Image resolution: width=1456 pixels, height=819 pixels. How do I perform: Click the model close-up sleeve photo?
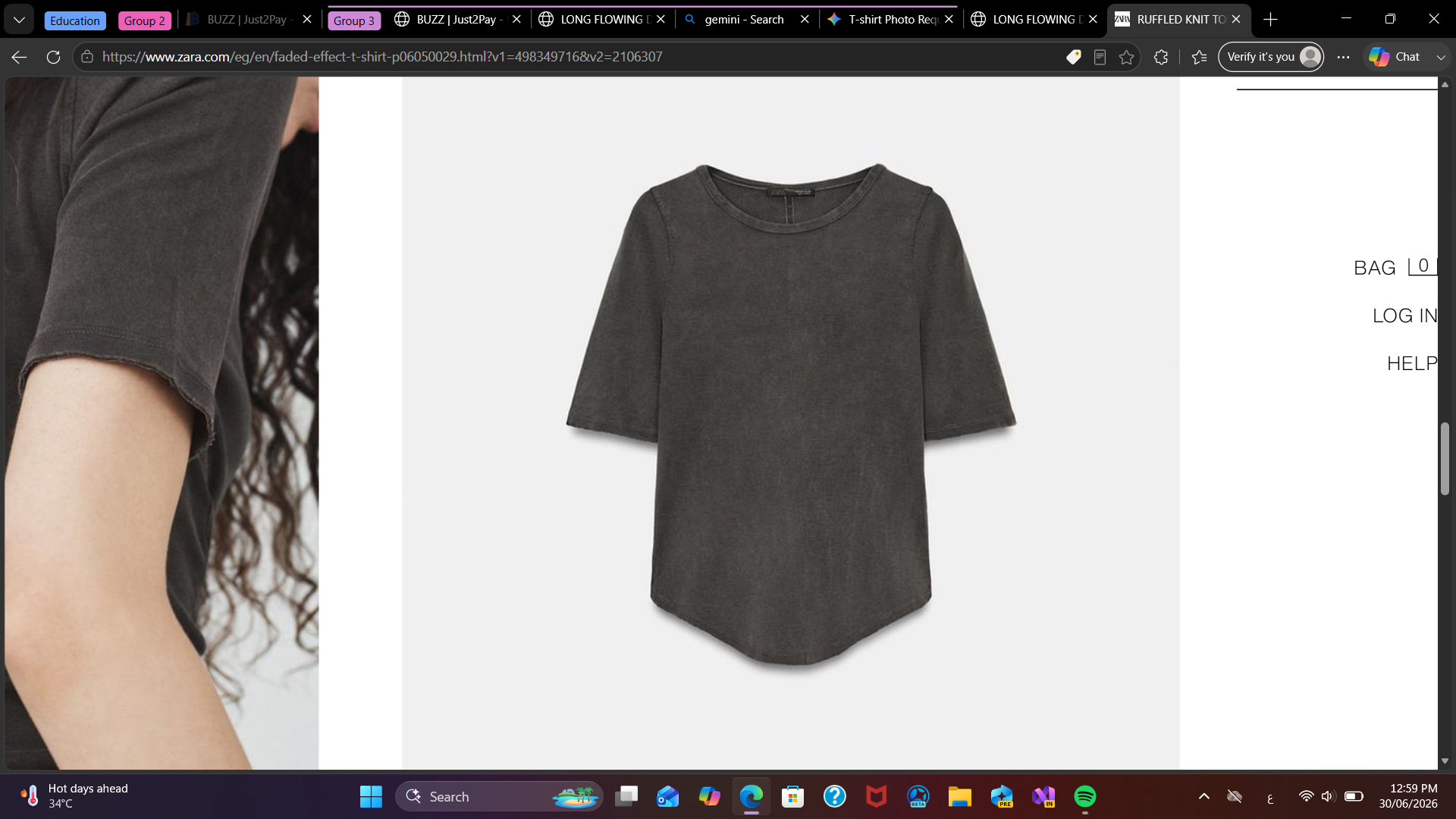(162, 423)
